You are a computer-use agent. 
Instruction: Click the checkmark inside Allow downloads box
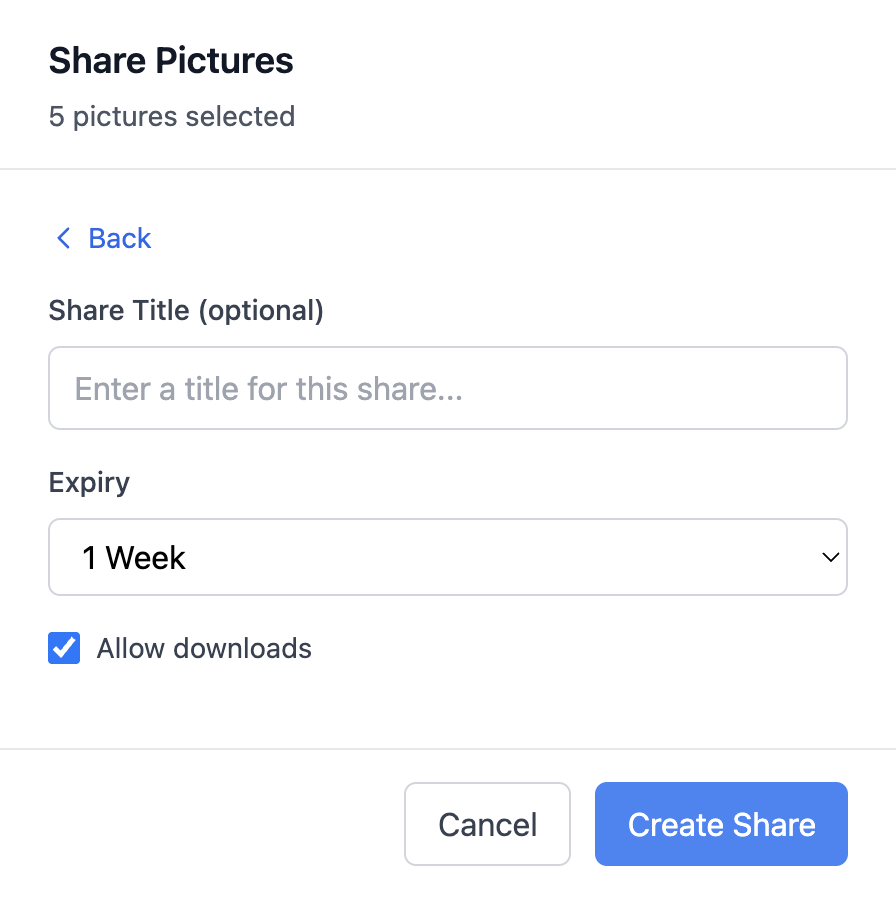pyautogui.click(x=63, y=648)
